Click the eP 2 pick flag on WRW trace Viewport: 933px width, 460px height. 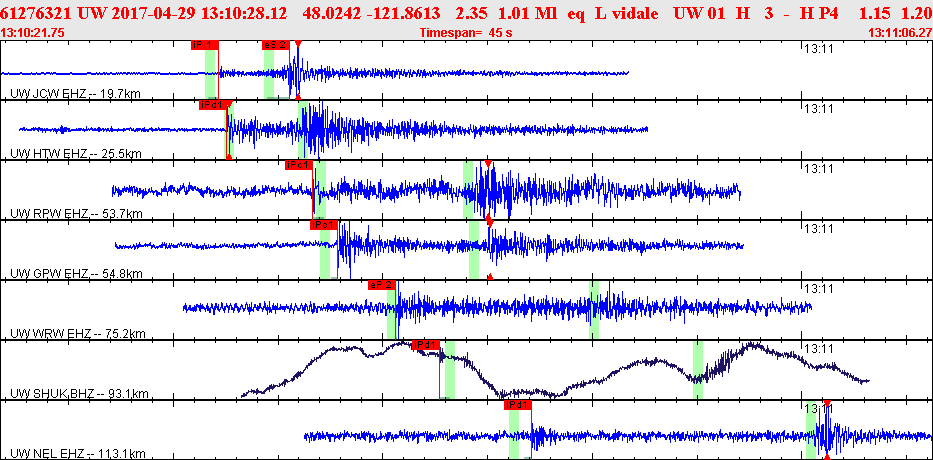pyautogui.click(x=381, y=285)
